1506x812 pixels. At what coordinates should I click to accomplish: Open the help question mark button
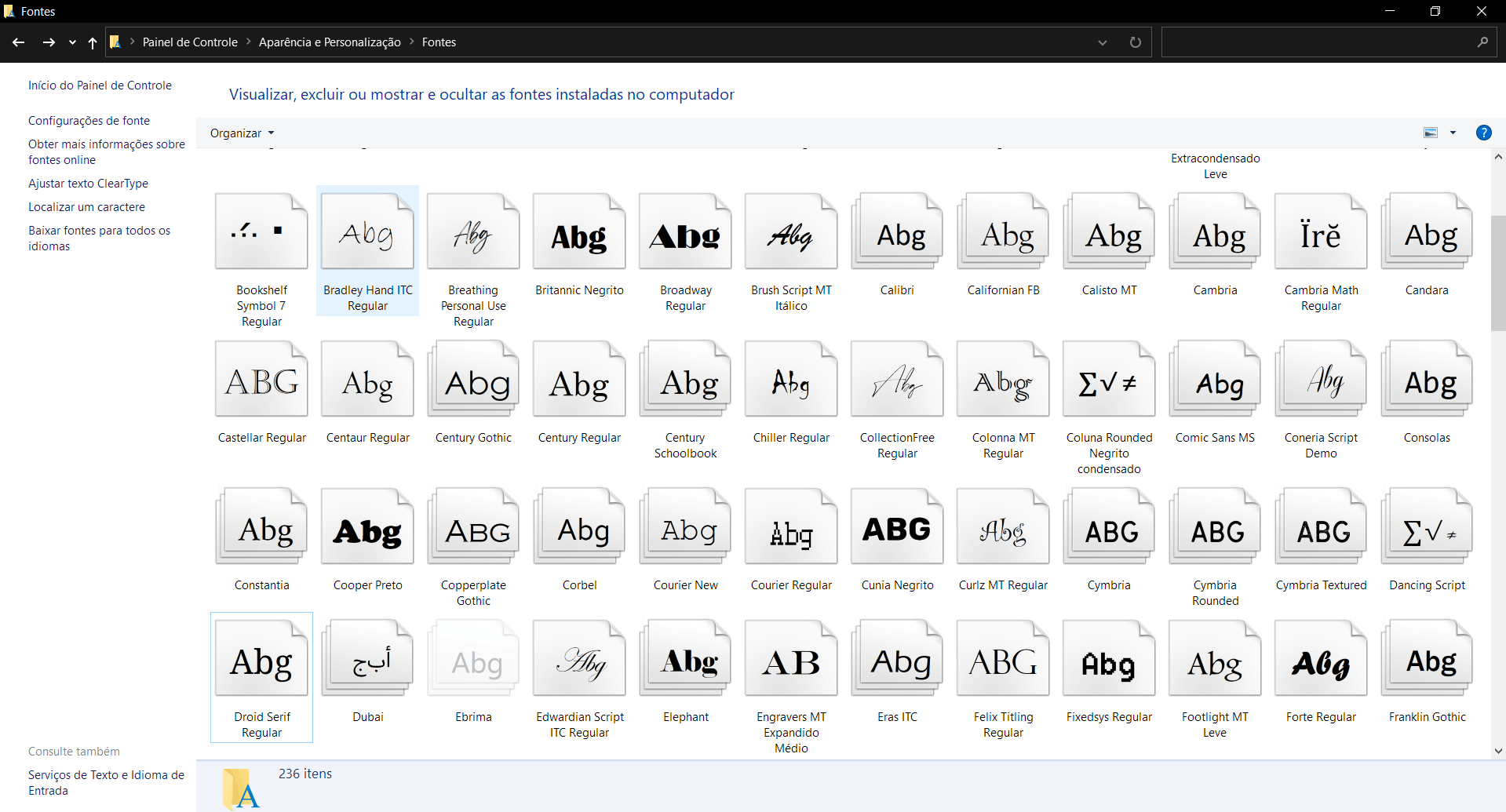[x=1483, y=133]
